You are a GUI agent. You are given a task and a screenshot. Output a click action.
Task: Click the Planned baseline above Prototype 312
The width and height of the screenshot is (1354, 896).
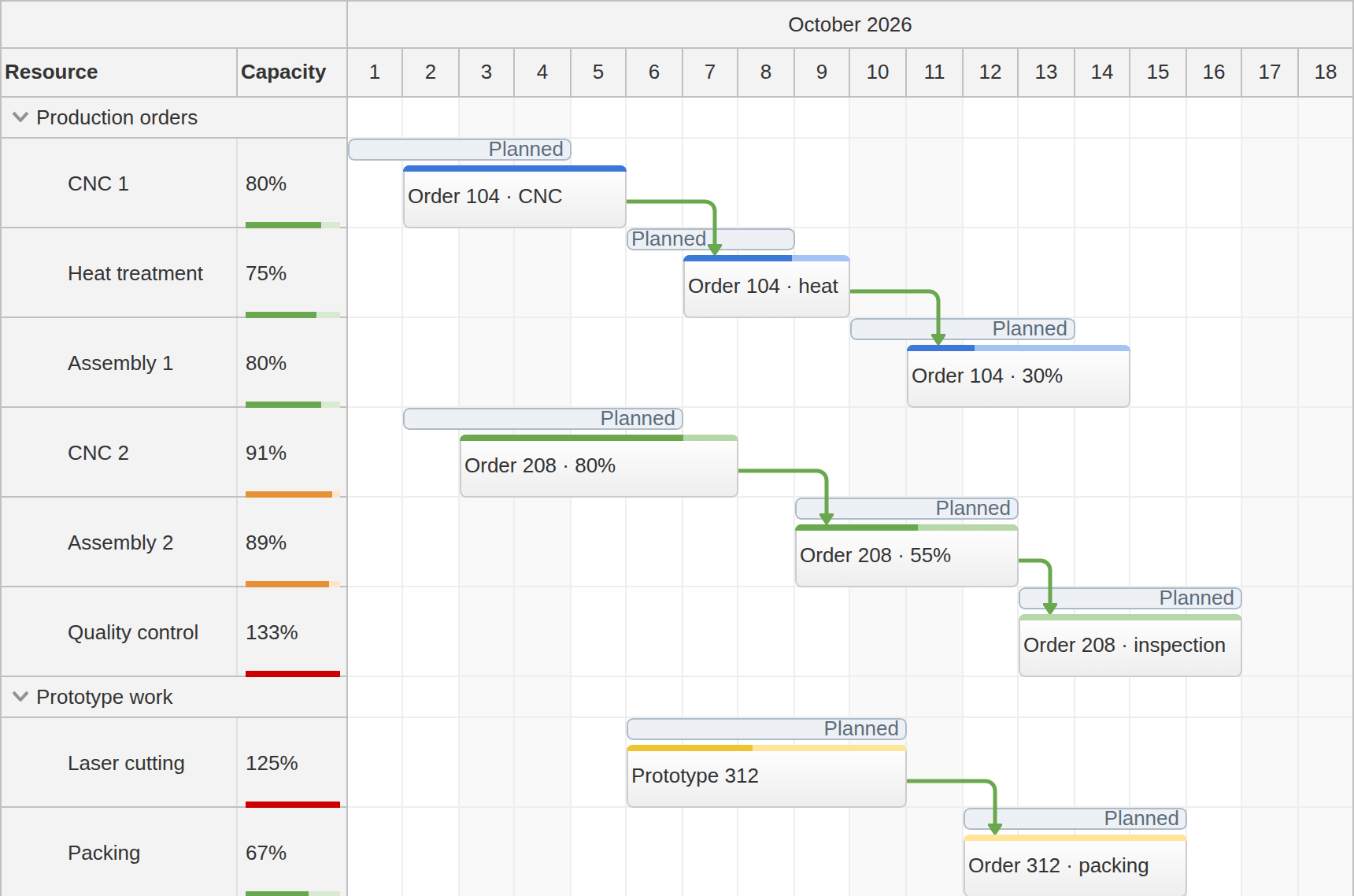point(767,729)
